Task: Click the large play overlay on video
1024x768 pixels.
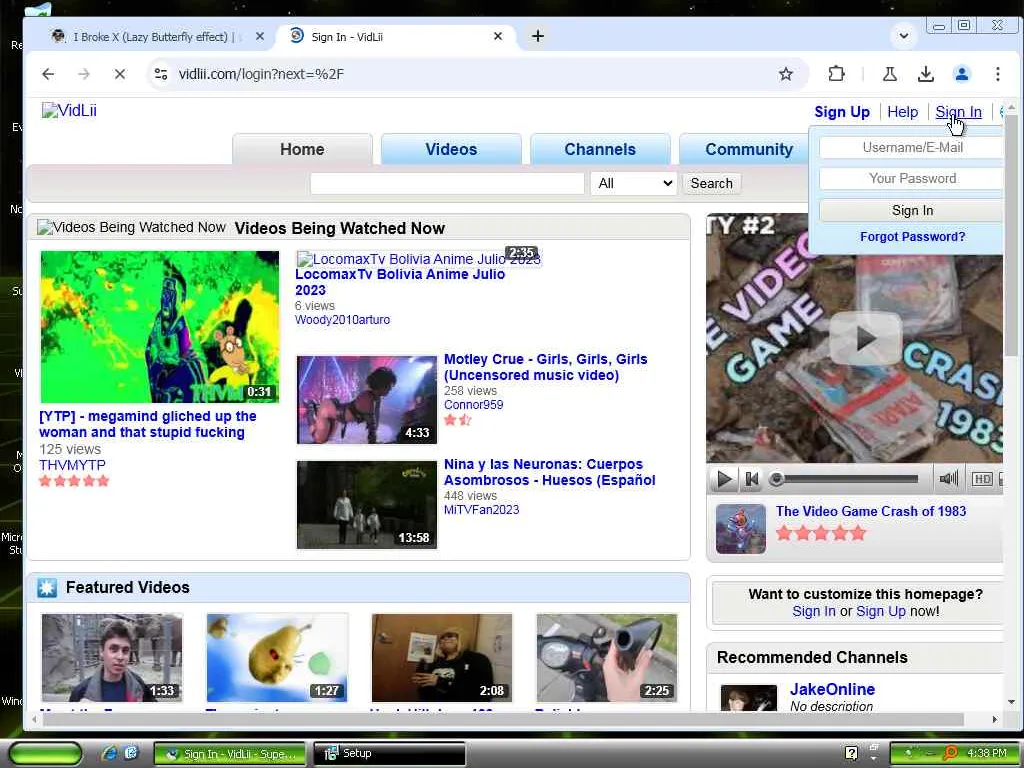Action: [865, 338]
